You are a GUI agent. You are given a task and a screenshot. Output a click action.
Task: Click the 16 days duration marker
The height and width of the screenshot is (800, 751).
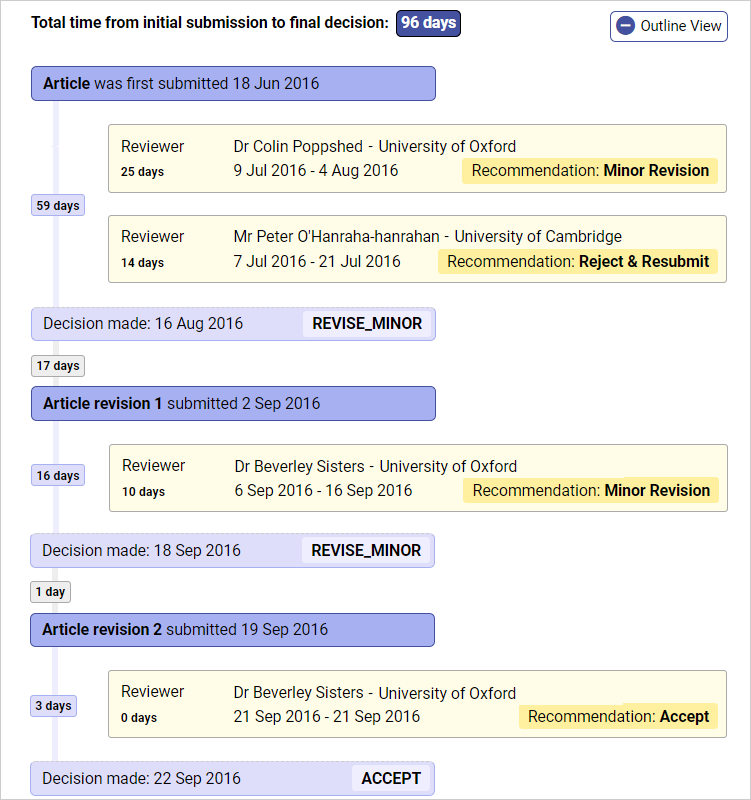tap(57, 476)
